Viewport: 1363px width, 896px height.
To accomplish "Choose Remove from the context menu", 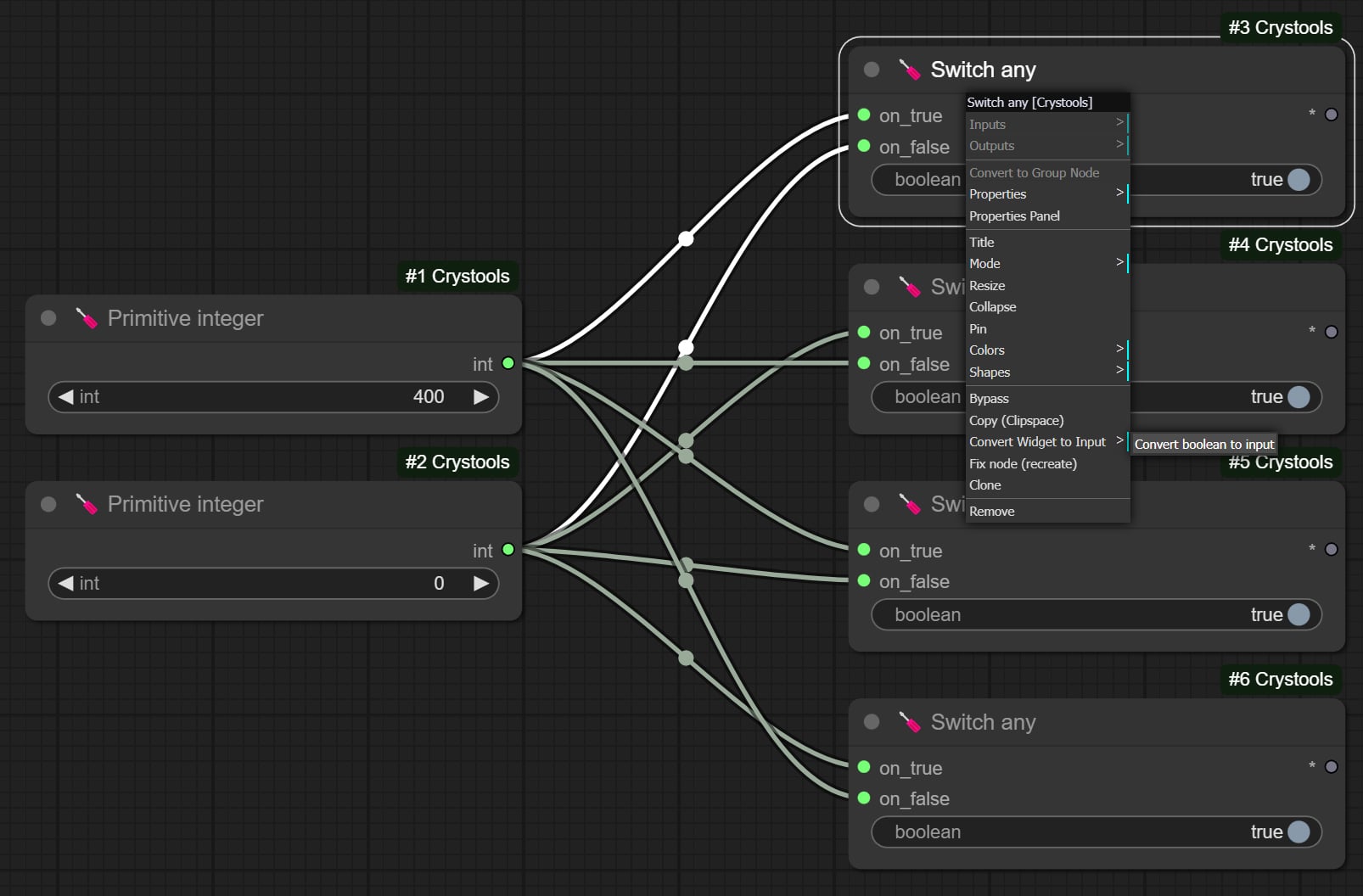I will pos(1047,512).
